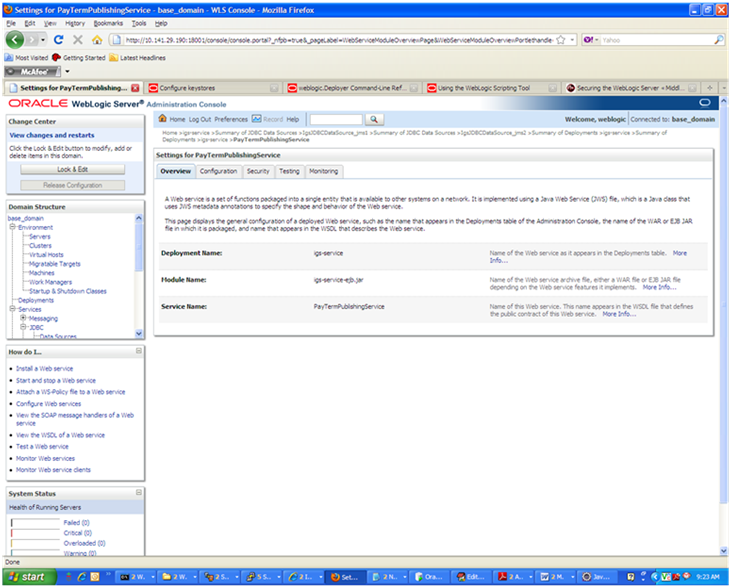The height and width of the screenshot is (587, 730).
Task: Expand the Messaging tree node
Action: 23,318
